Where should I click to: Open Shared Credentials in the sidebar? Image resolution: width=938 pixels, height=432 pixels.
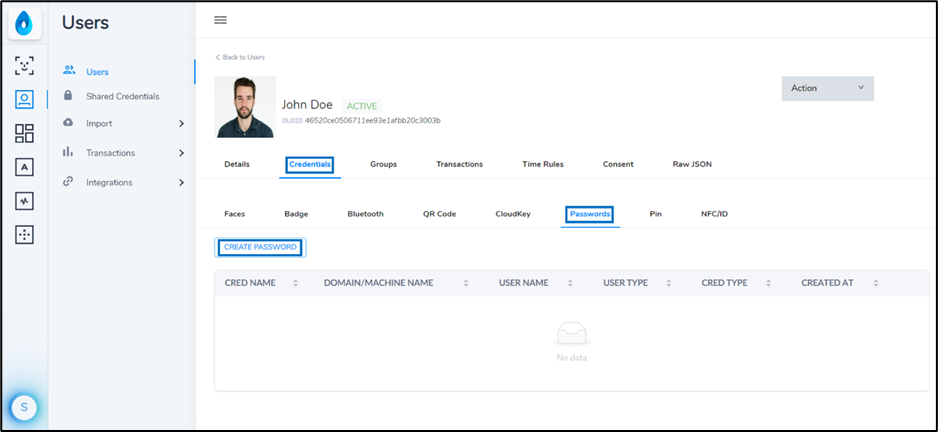pos(121,96)
